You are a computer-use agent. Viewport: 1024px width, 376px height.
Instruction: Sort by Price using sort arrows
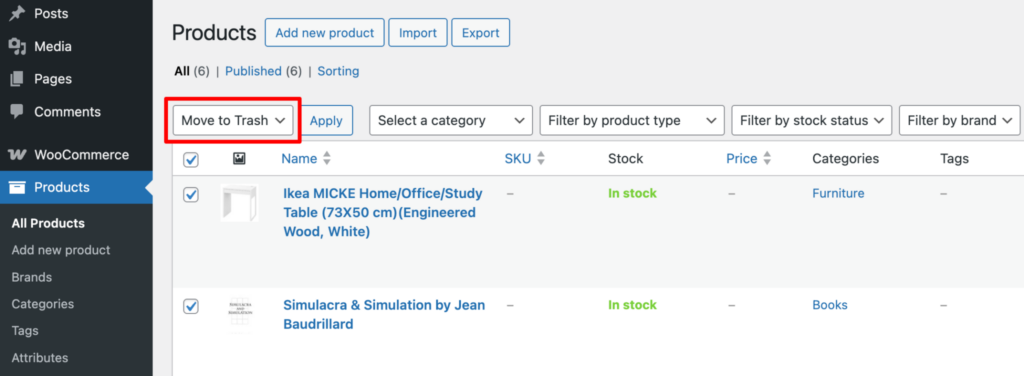[767, 159]
